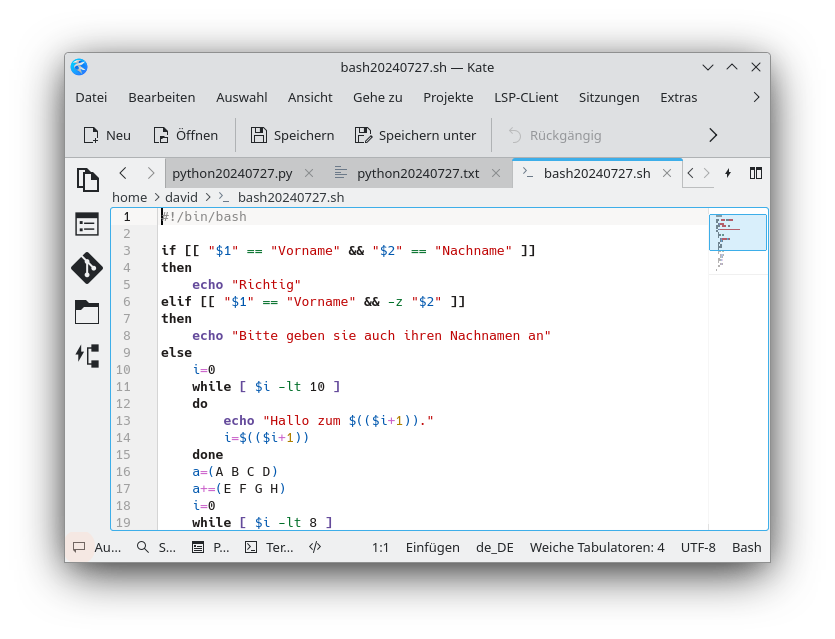Expand the overflow menu bar arrow
This screenshot has height=639, width=835.
(756, 97)
